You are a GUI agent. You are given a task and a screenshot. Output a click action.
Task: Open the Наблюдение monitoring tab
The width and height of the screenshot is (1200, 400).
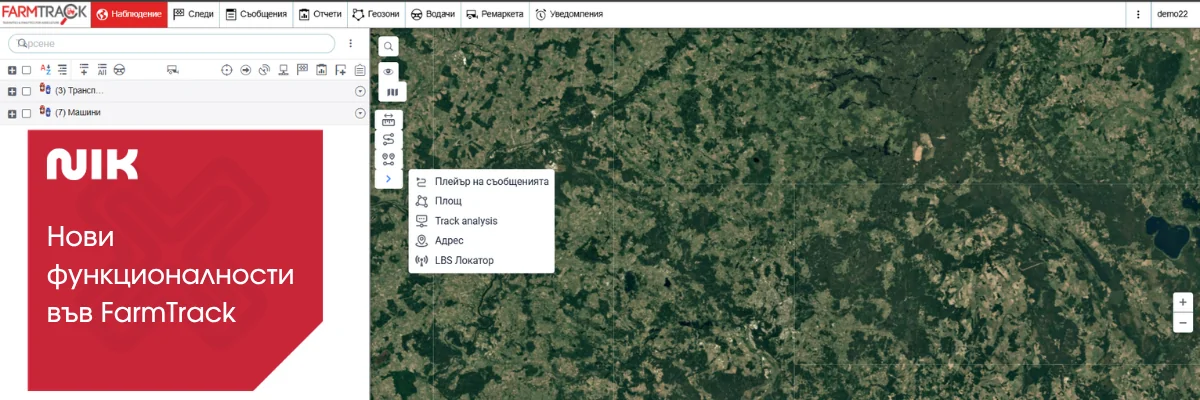[128, 14]
